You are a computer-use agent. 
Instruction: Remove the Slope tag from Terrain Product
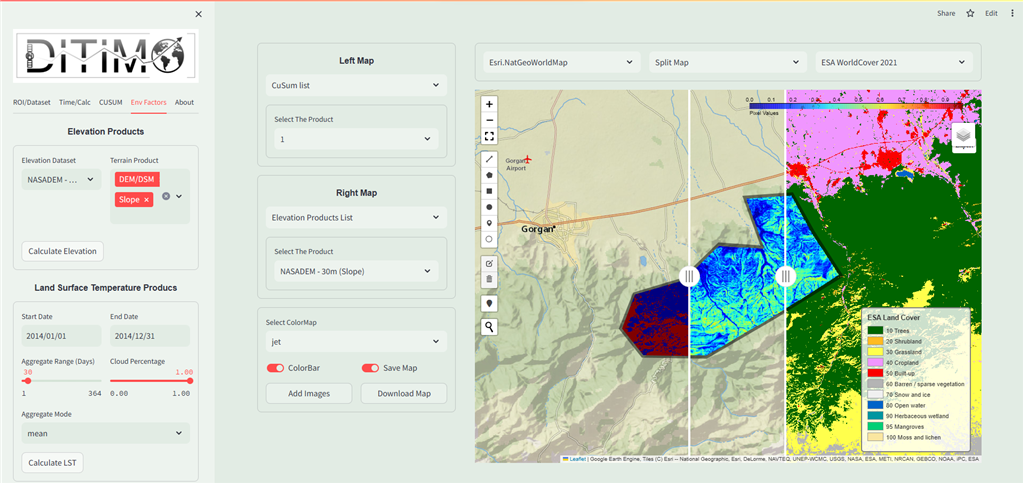146,200
